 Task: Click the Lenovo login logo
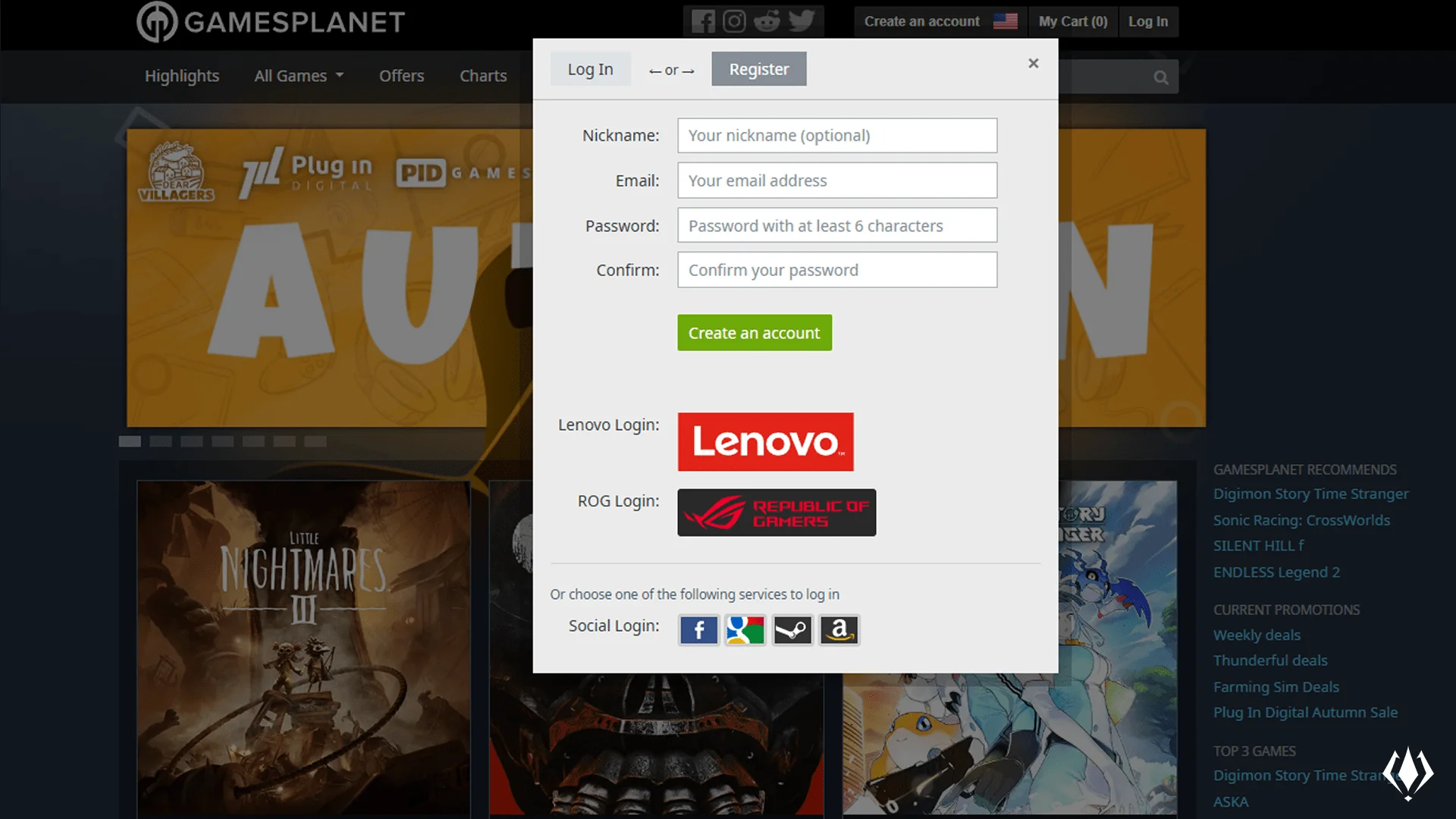(765, 441)
